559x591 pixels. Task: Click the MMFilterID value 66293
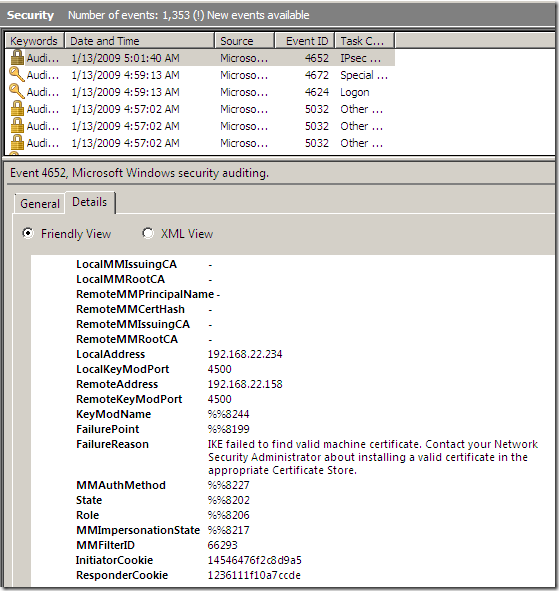pos(222,545)
